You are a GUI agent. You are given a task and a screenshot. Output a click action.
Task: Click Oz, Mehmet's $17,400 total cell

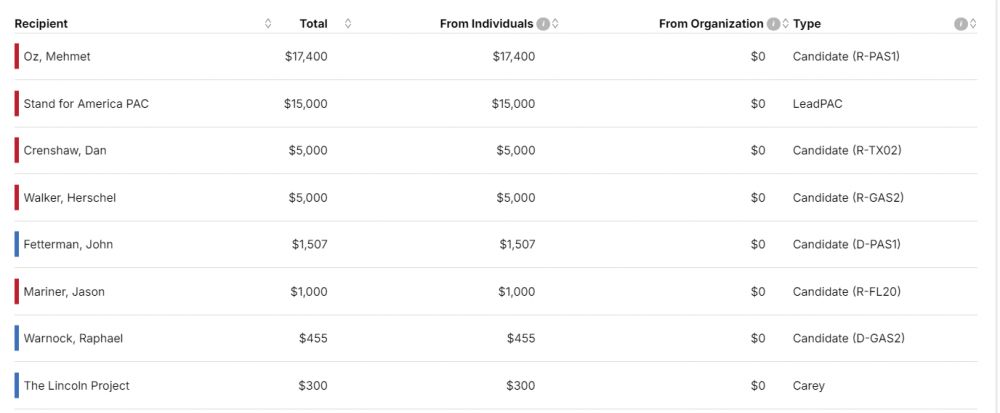(x=306, y=57)
